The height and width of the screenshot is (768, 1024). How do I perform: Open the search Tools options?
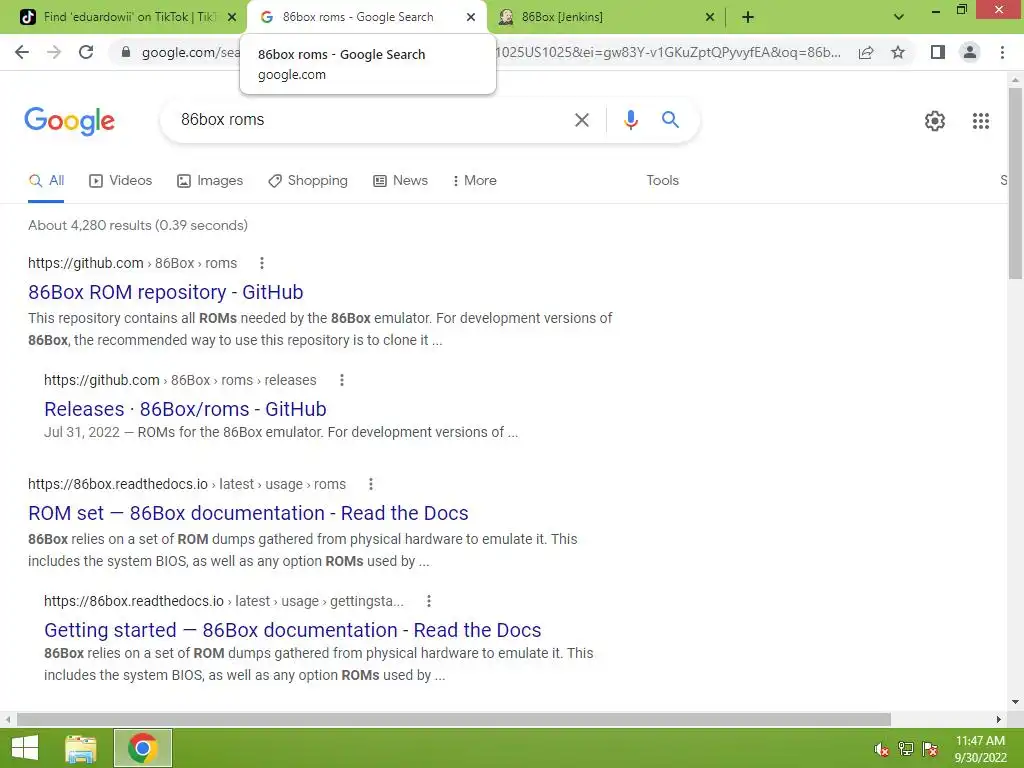(662, 180)
